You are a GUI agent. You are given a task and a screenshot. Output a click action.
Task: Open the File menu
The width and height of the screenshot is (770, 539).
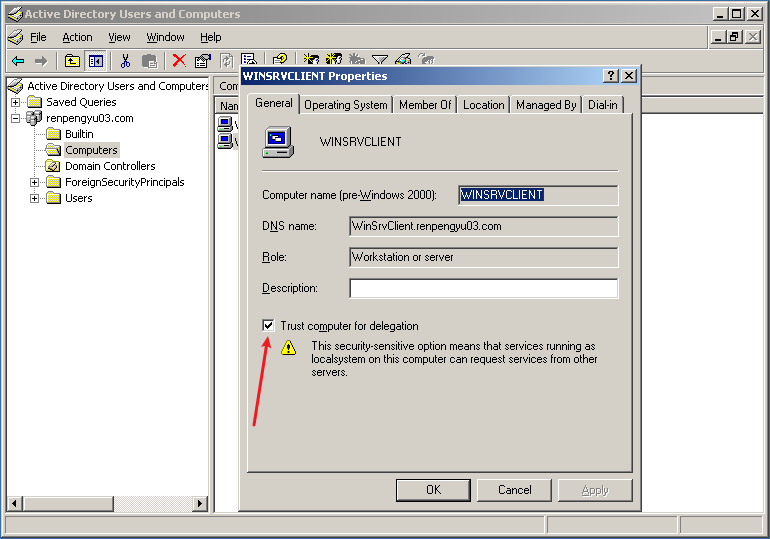[x=38, y=37]
